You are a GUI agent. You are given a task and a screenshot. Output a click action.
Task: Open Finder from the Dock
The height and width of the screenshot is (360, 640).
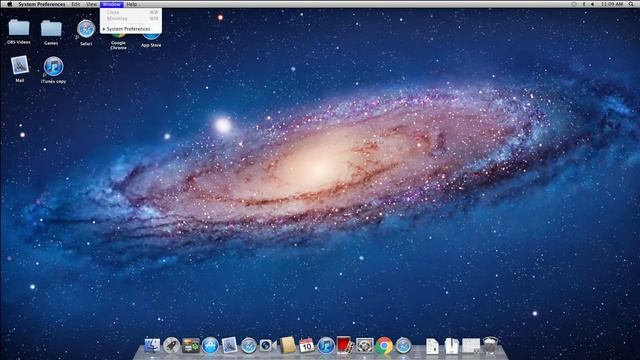point(152,346)
